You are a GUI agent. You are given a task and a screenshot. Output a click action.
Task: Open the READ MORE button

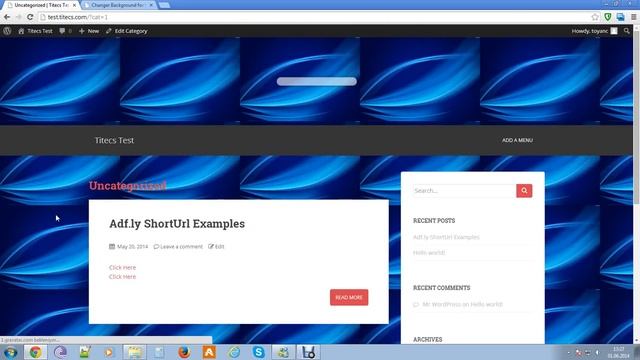[349, 297]
